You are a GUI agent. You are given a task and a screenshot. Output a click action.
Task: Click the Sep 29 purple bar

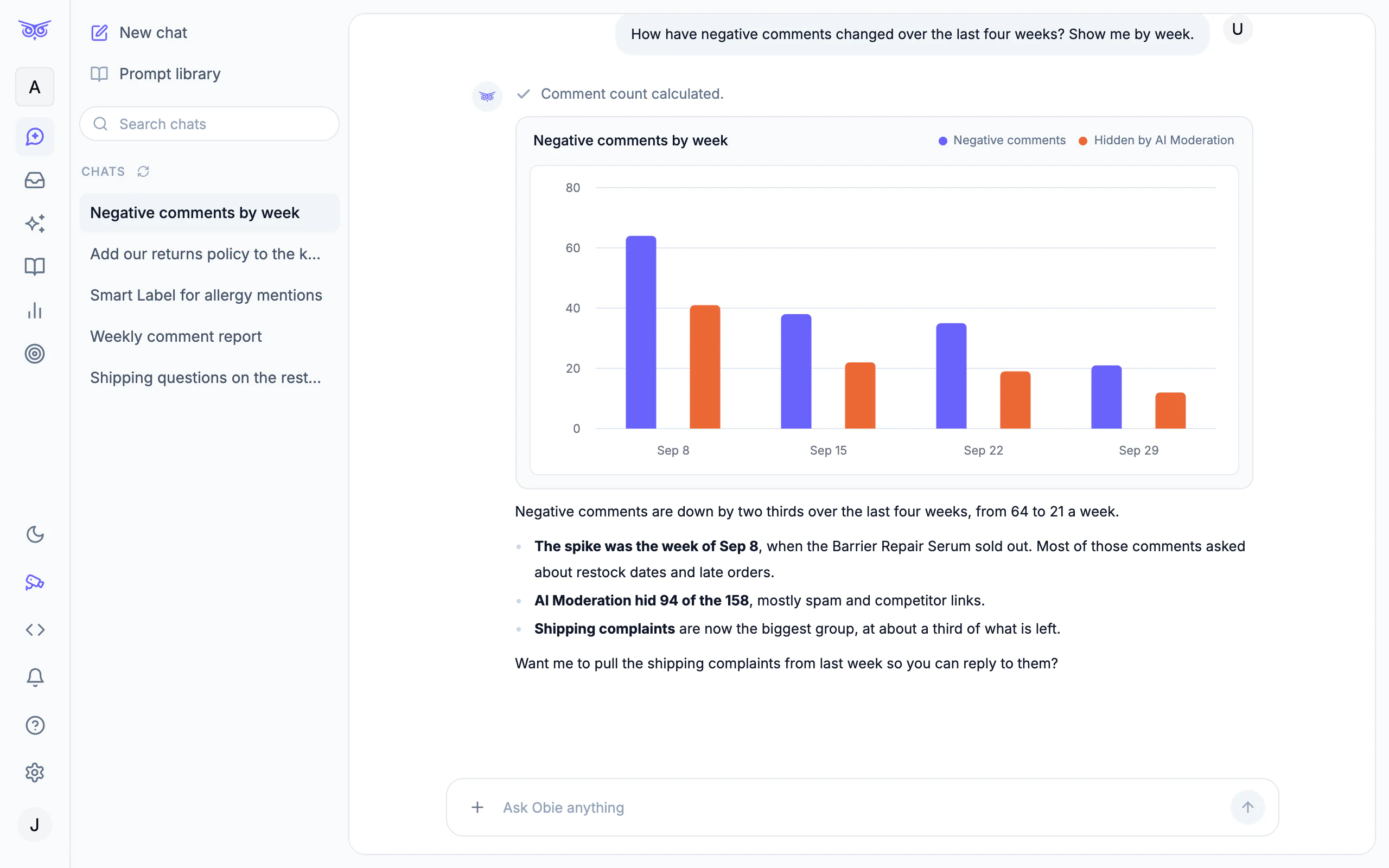pos(1107,397)
